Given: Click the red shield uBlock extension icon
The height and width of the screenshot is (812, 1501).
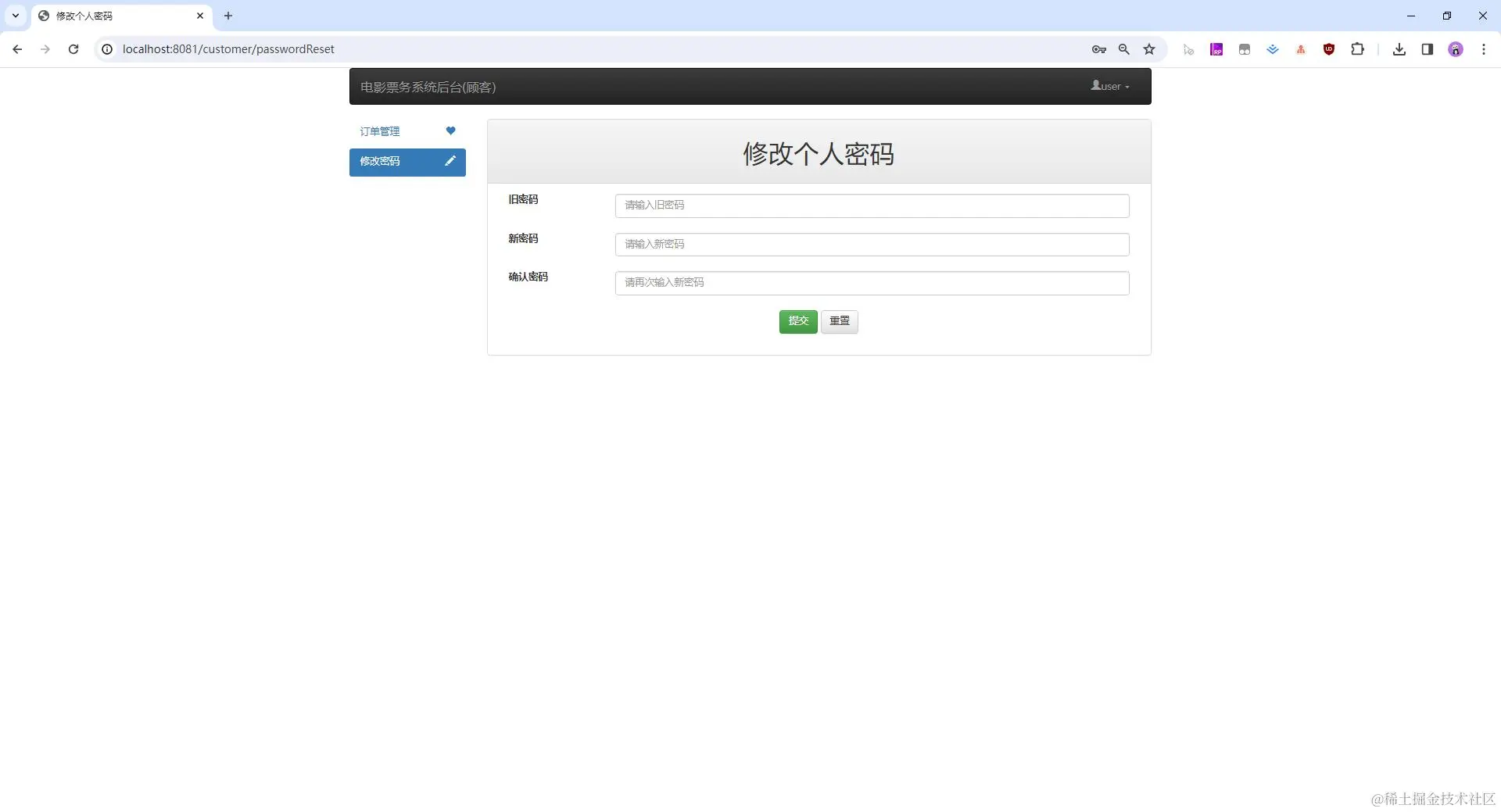Looking at the screenshot, I should [1329, 49].
